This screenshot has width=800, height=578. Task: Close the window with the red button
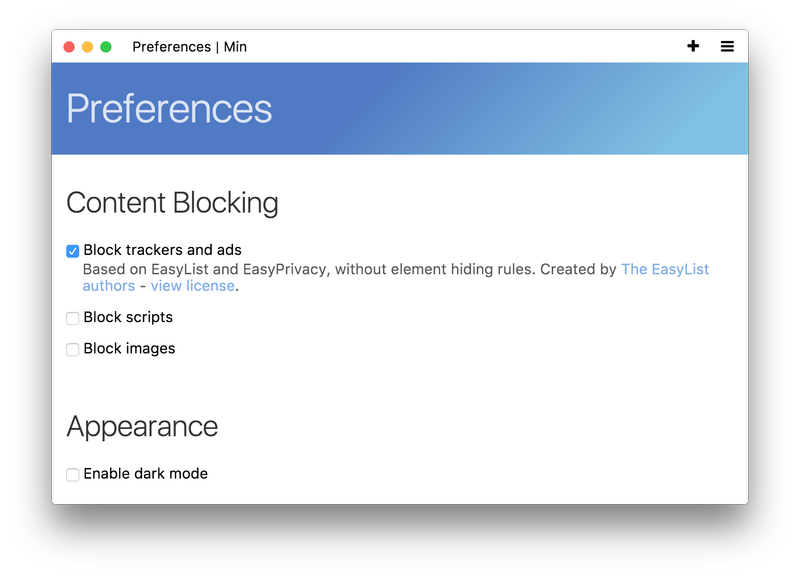[69, 47]
